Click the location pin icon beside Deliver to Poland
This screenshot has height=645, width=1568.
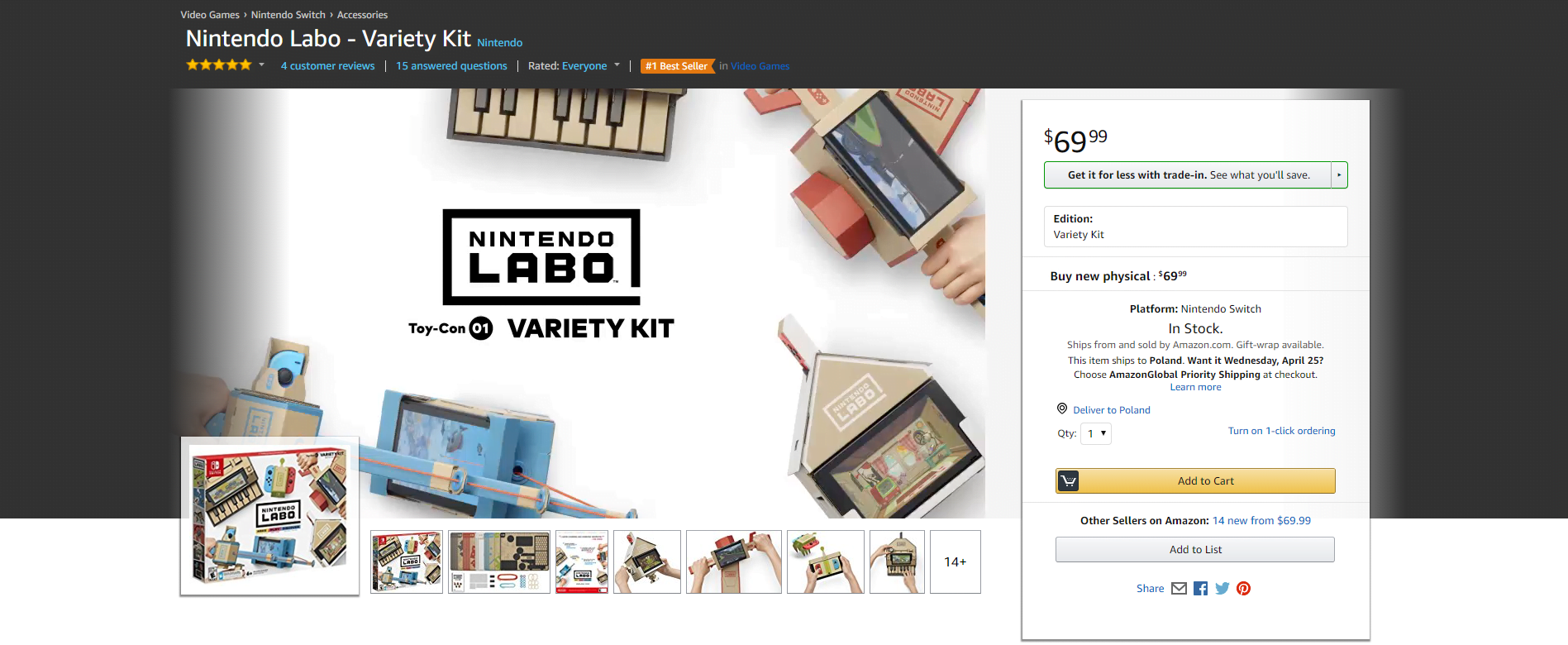1062,408
